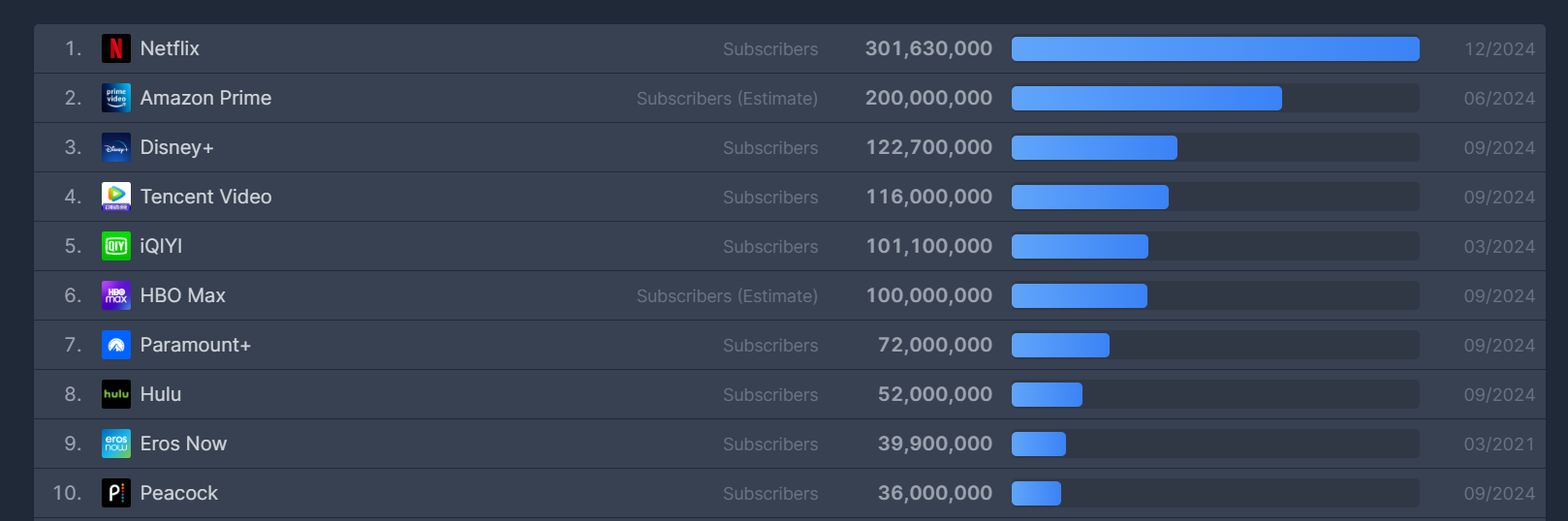The height and width of the screenshot is (521, 1568).
Task: Click Peacock's 36,000,000 subscriber value
Action: (x=935, y=493)
